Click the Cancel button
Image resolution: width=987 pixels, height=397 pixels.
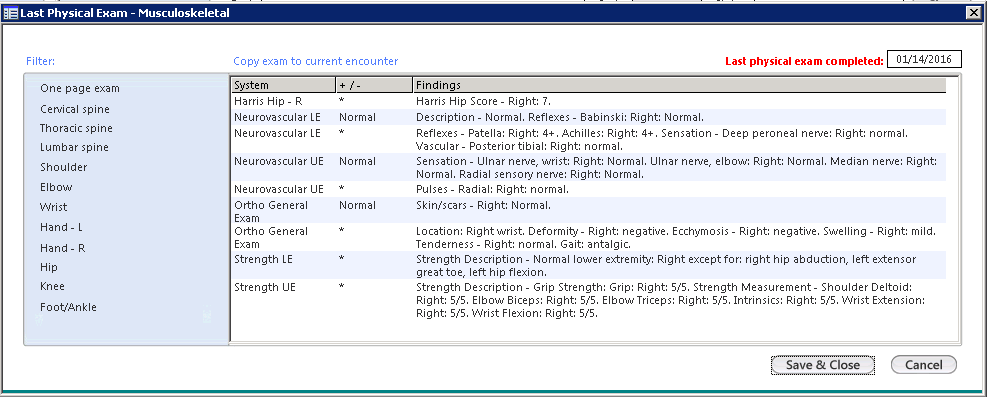pos(923,365)
